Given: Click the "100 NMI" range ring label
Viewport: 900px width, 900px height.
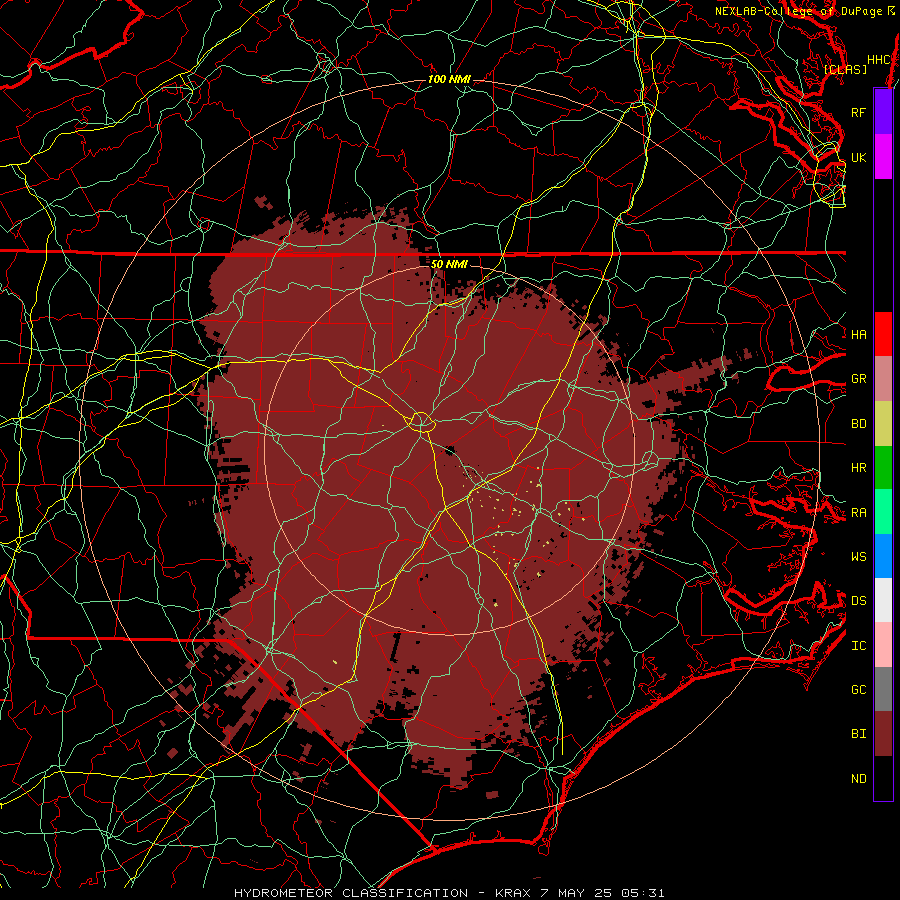Looking at the screenshot, I should coord(449,79).
